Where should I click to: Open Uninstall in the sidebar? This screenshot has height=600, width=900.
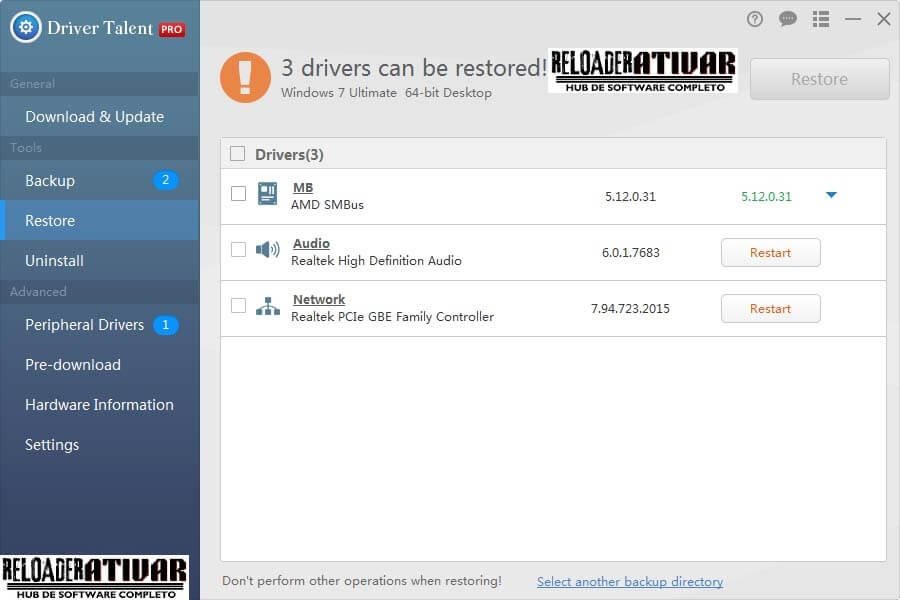(x=100, y=261)
